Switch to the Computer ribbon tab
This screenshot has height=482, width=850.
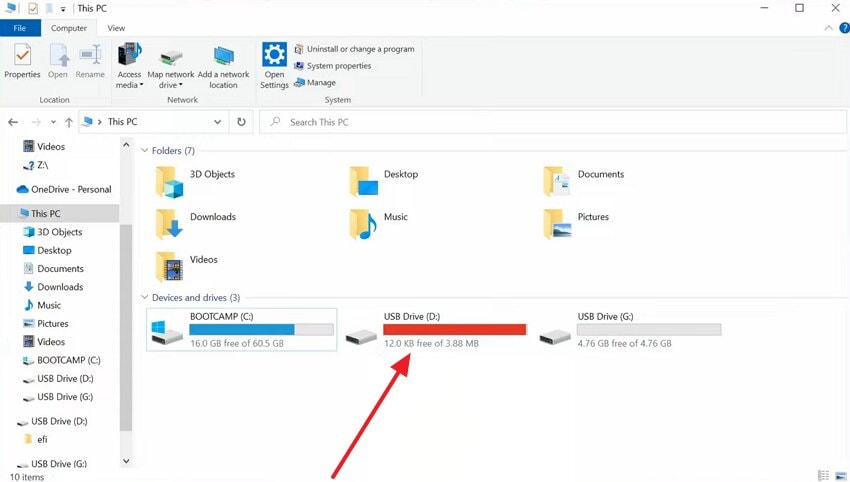pos(69,28)
